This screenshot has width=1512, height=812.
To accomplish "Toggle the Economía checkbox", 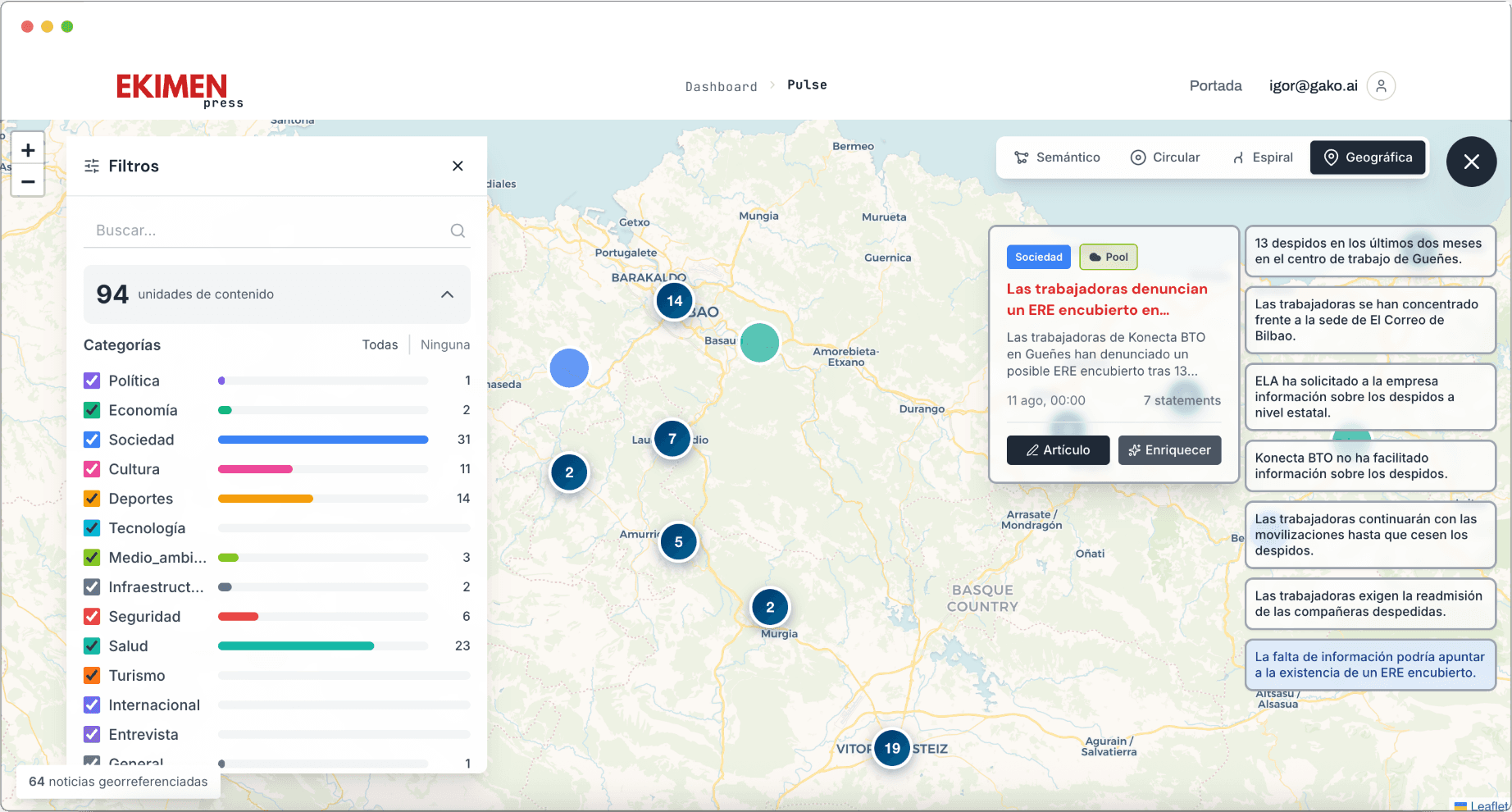I will (x=92, y=410).
